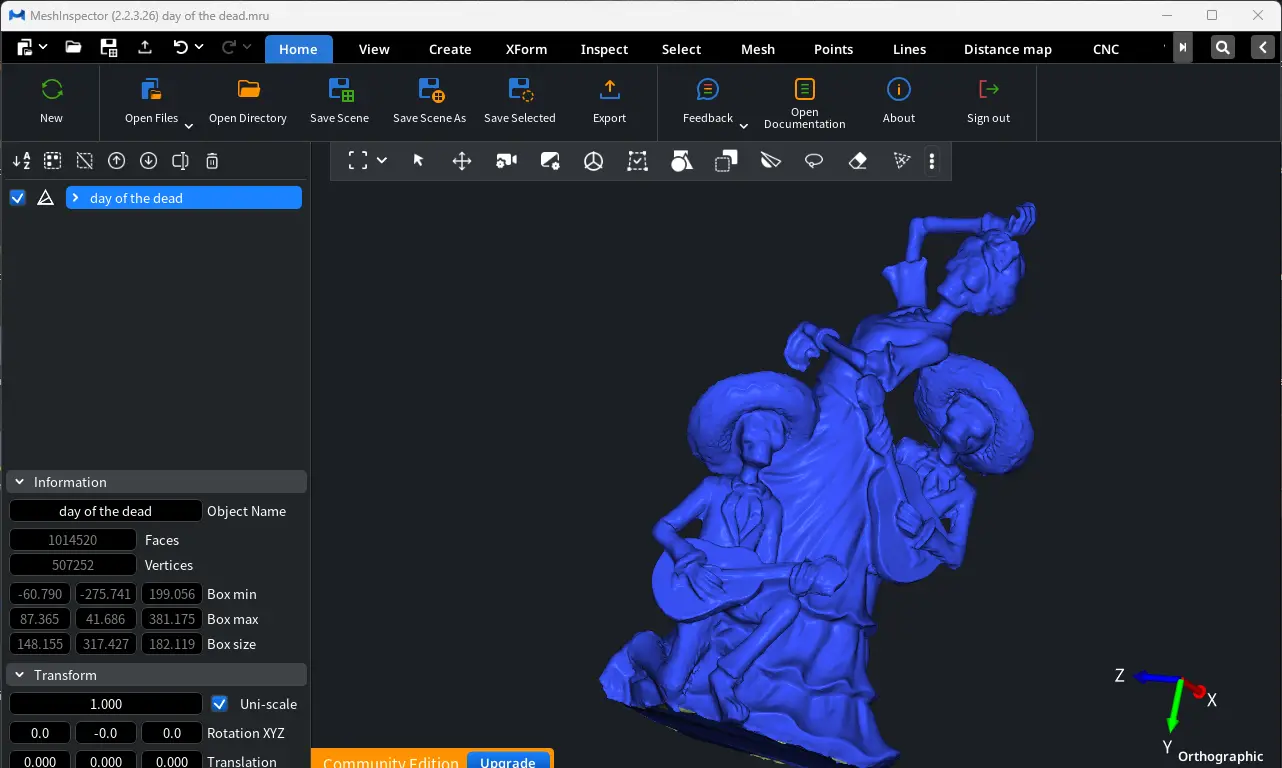Switch to the View tab
Screen dimensions: 1282x768
coord(374,49)
